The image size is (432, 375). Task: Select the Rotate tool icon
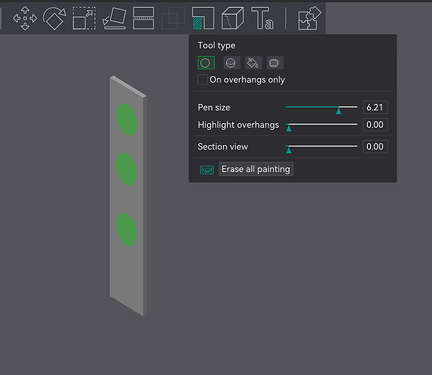pyautogui.click(x=54, y=18)
